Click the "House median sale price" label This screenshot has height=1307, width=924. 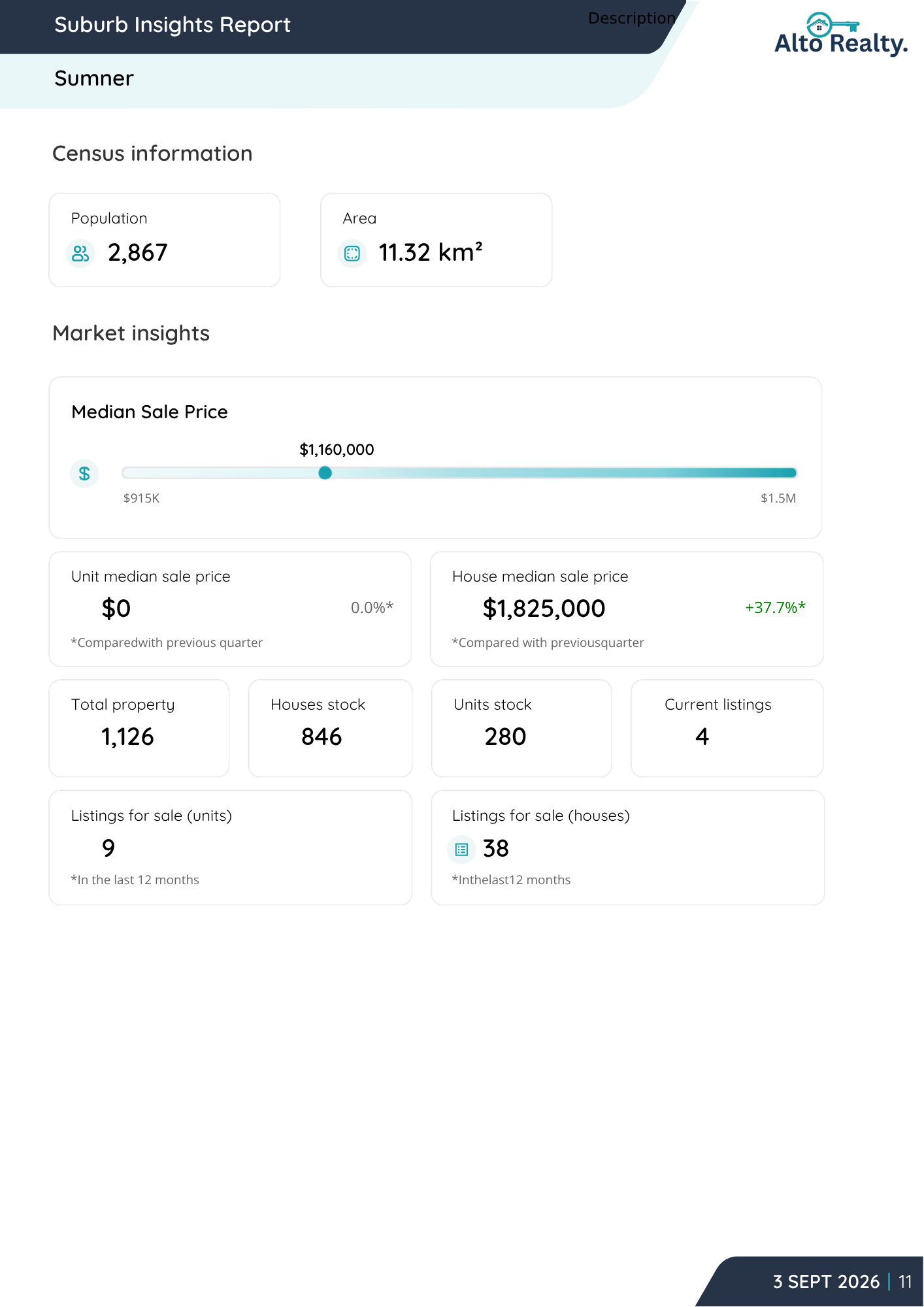540,576
